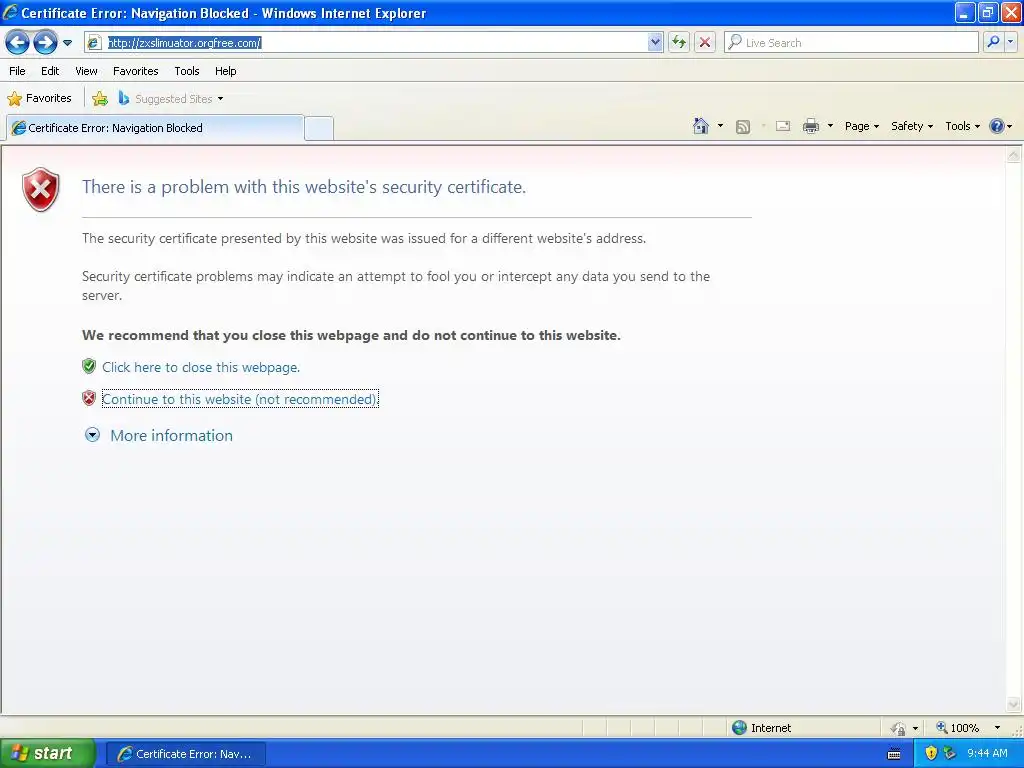Open the Favorites menu

[136, 71]
